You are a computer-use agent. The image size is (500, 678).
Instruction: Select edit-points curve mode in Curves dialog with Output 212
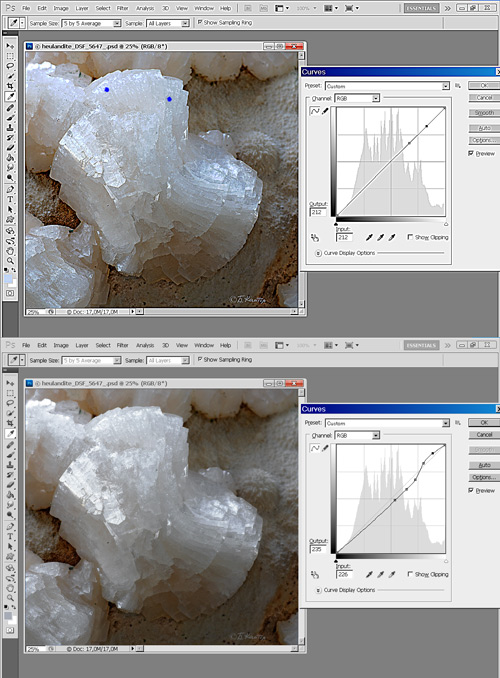click(315, 111)
